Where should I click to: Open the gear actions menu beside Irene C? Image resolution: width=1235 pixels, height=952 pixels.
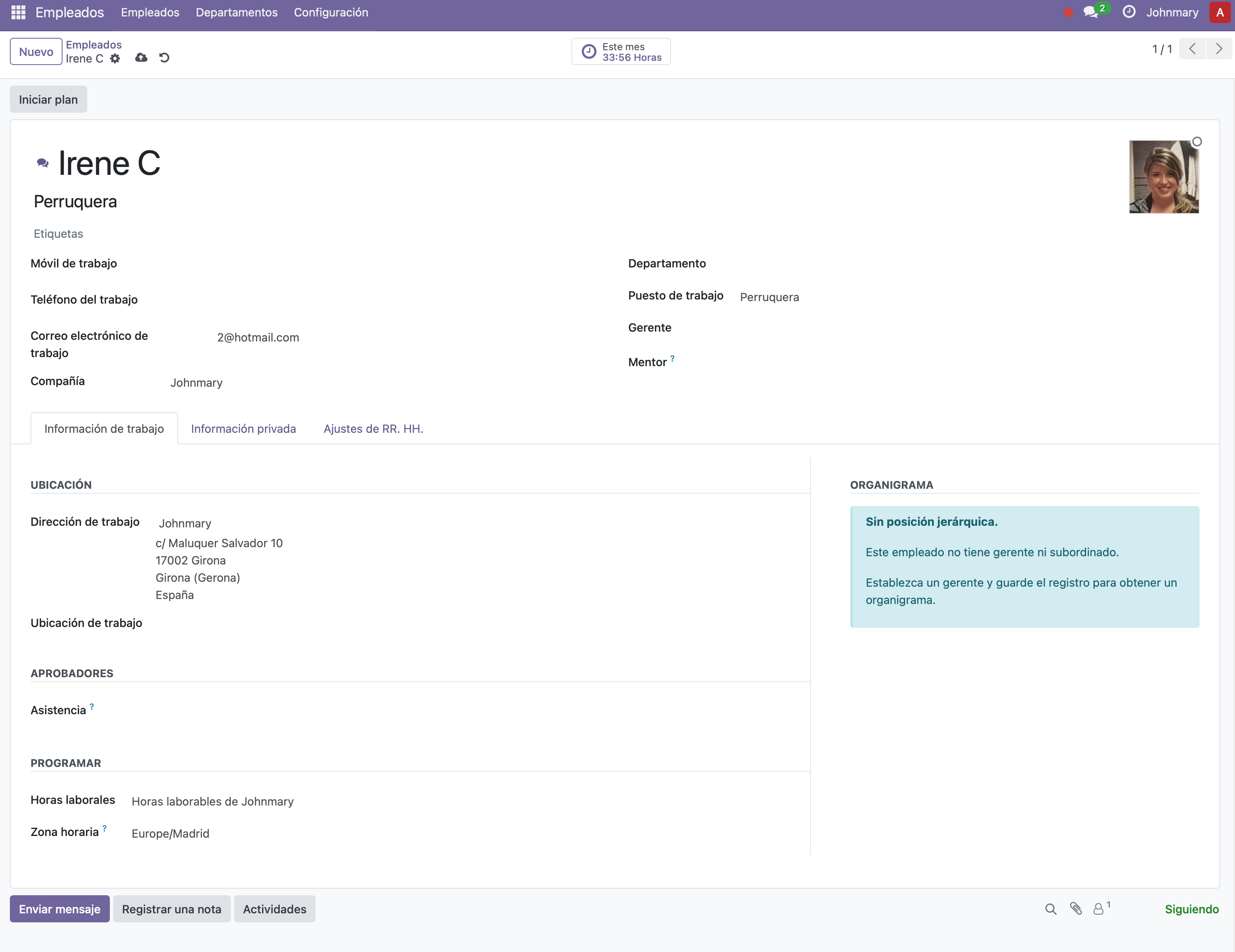point(115,58)
